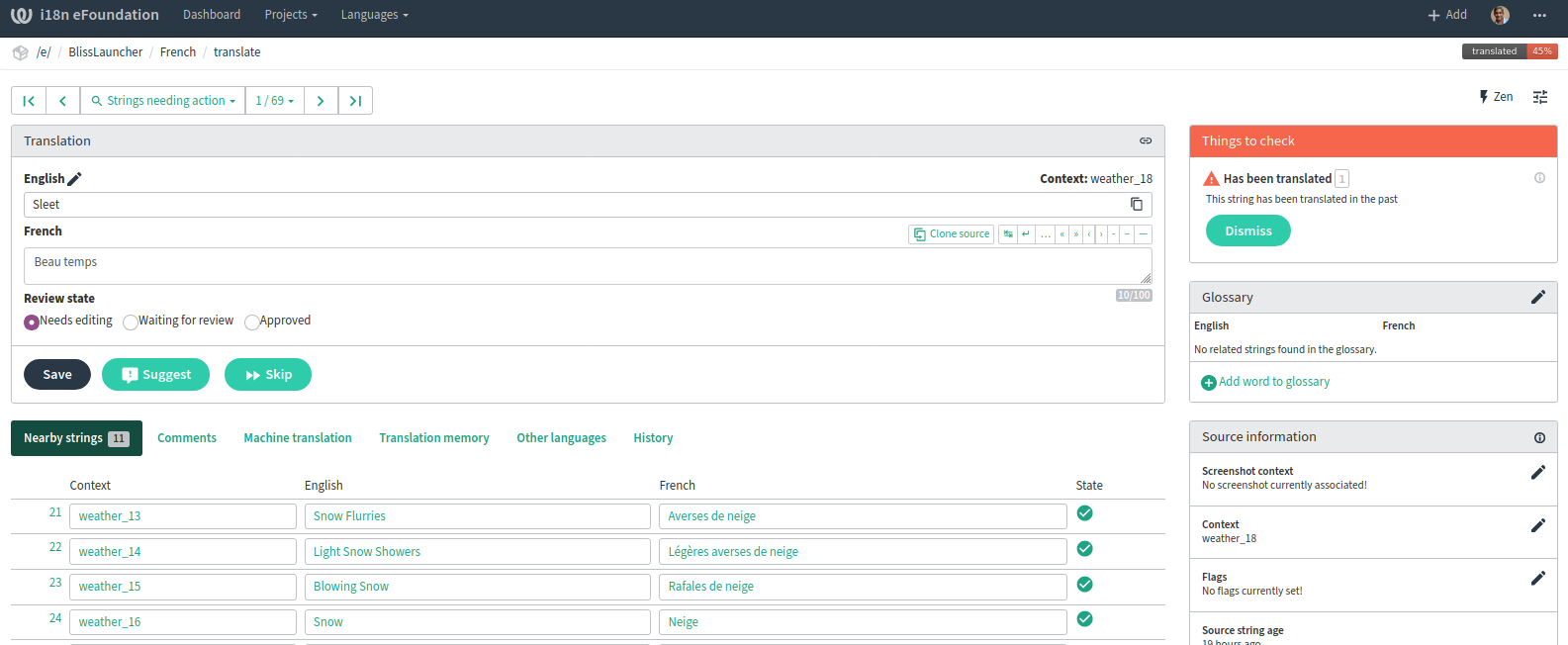The image size is (1568, 645).
Task: Open the Projects menu
Action: tap(291, 15)
